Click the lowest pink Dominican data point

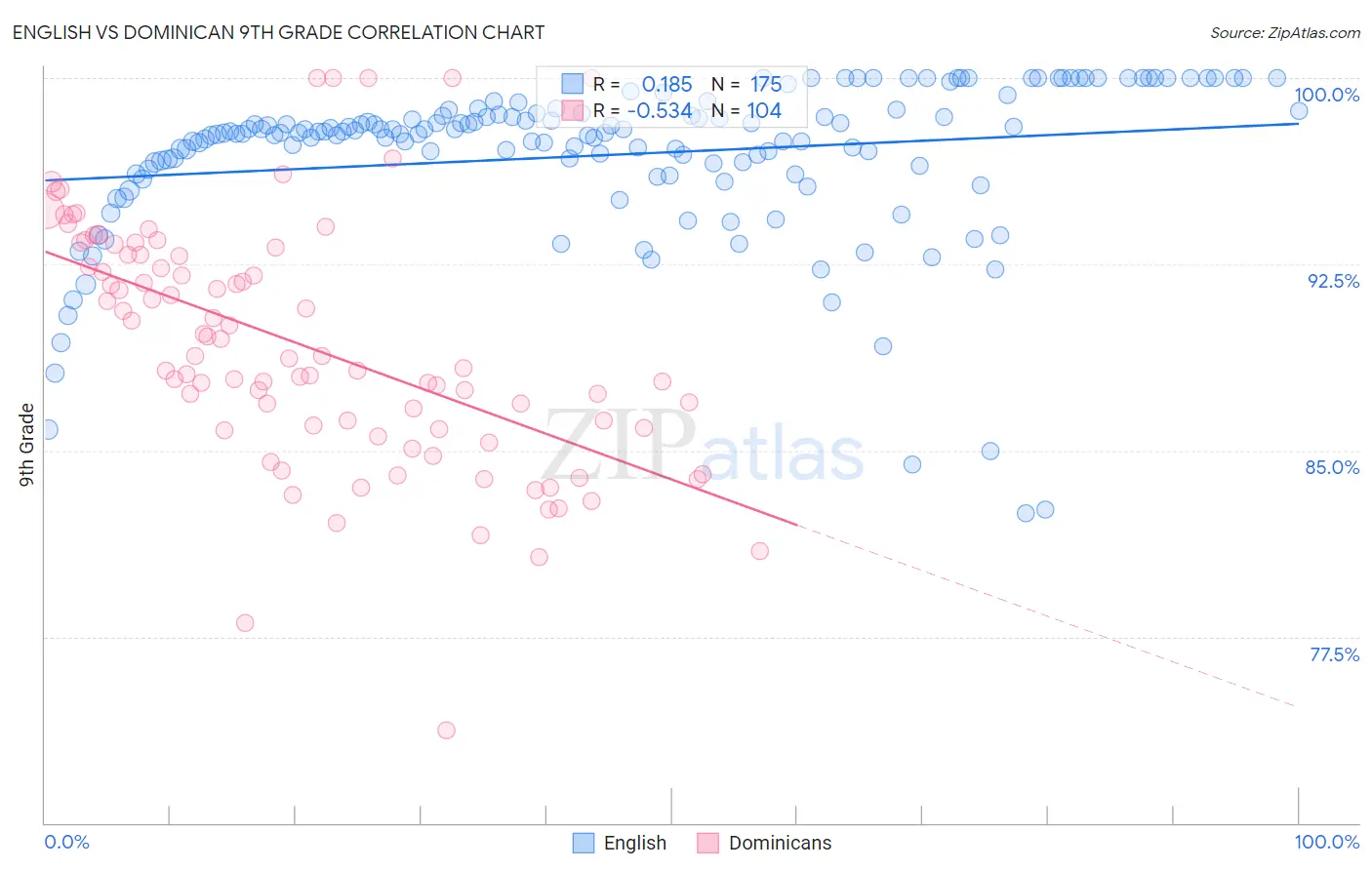click(446, 730)
